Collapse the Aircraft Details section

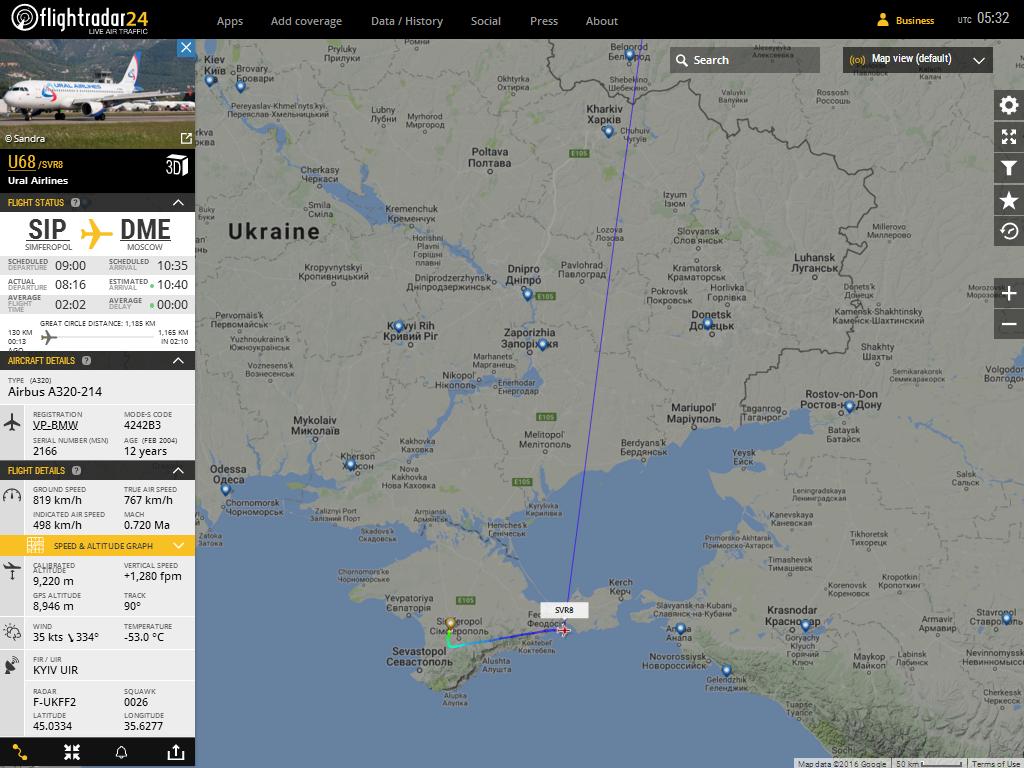pyautogui.click(x=178, y=361)
